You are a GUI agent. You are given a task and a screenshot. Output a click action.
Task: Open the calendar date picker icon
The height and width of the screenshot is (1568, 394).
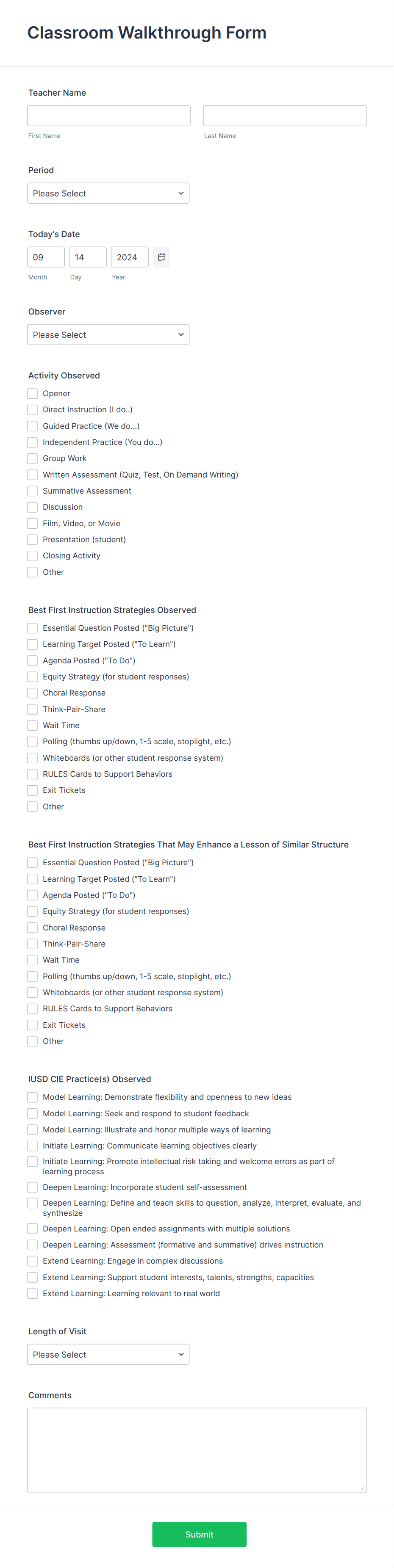tap(161, 257)
